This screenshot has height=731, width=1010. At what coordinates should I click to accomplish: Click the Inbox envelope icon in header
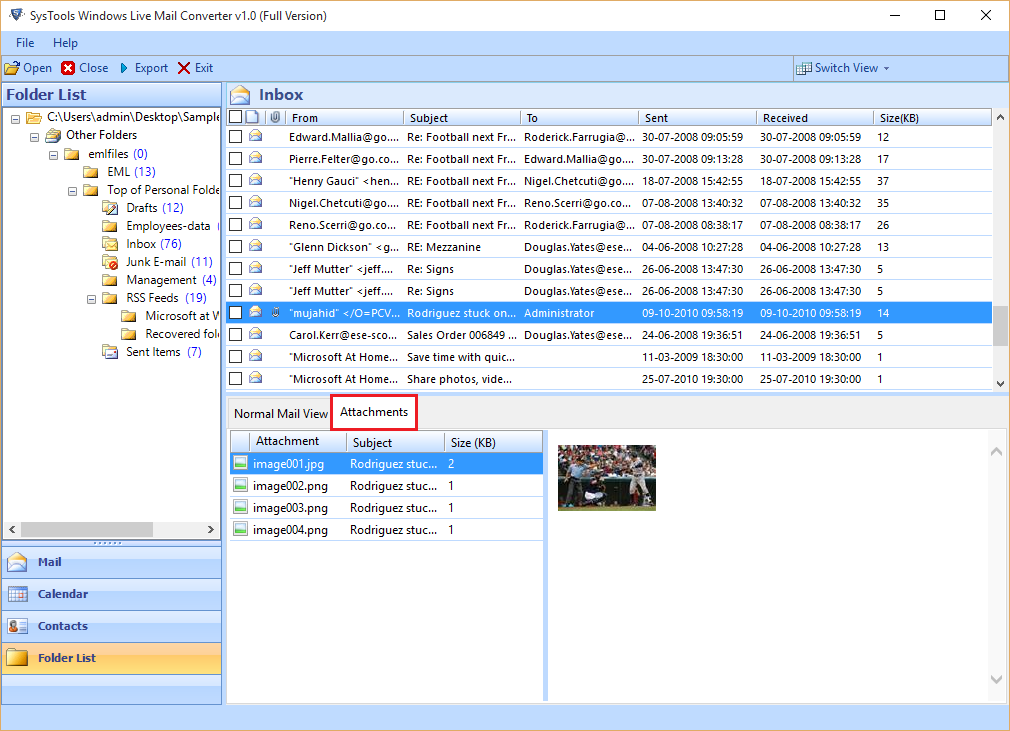click(x=240, y=95)
